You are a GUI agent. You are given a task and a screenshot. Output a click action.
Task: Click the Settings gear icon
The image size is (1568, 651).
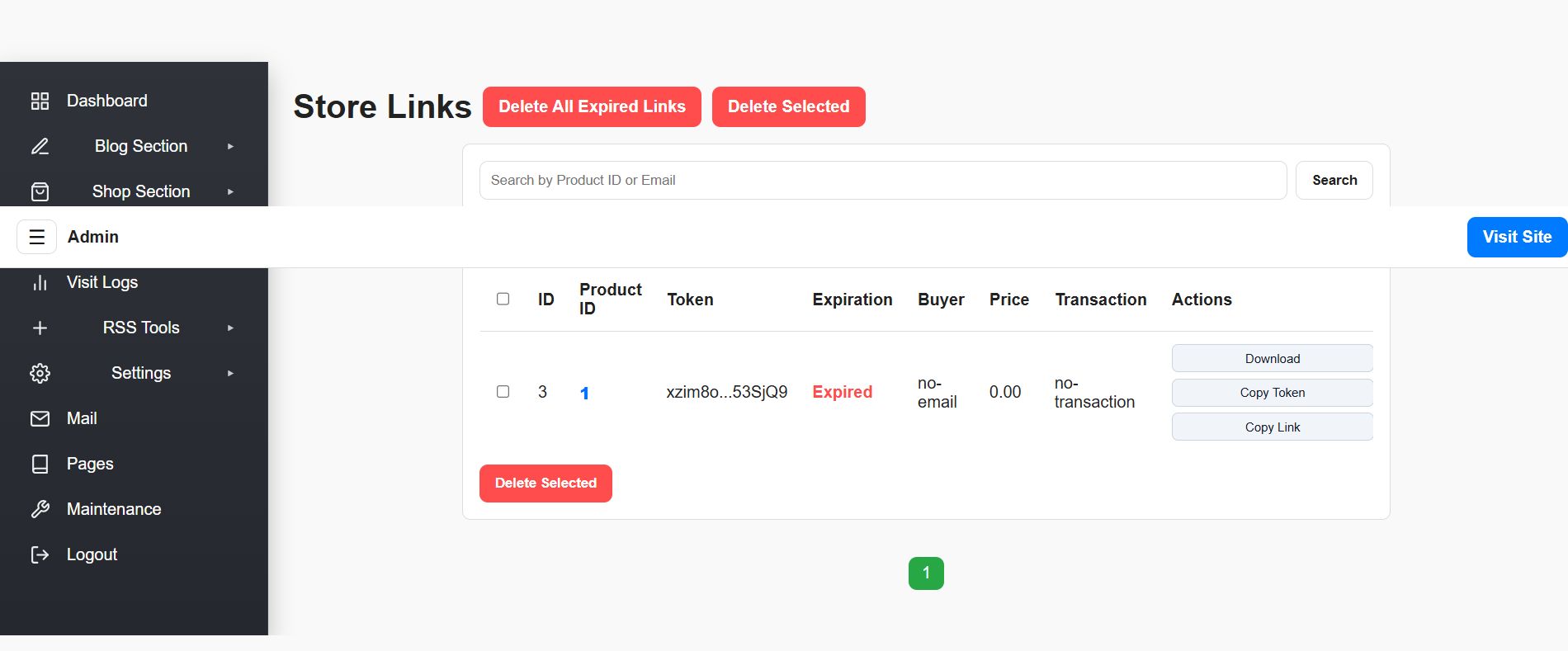click(x=40, y=373)
